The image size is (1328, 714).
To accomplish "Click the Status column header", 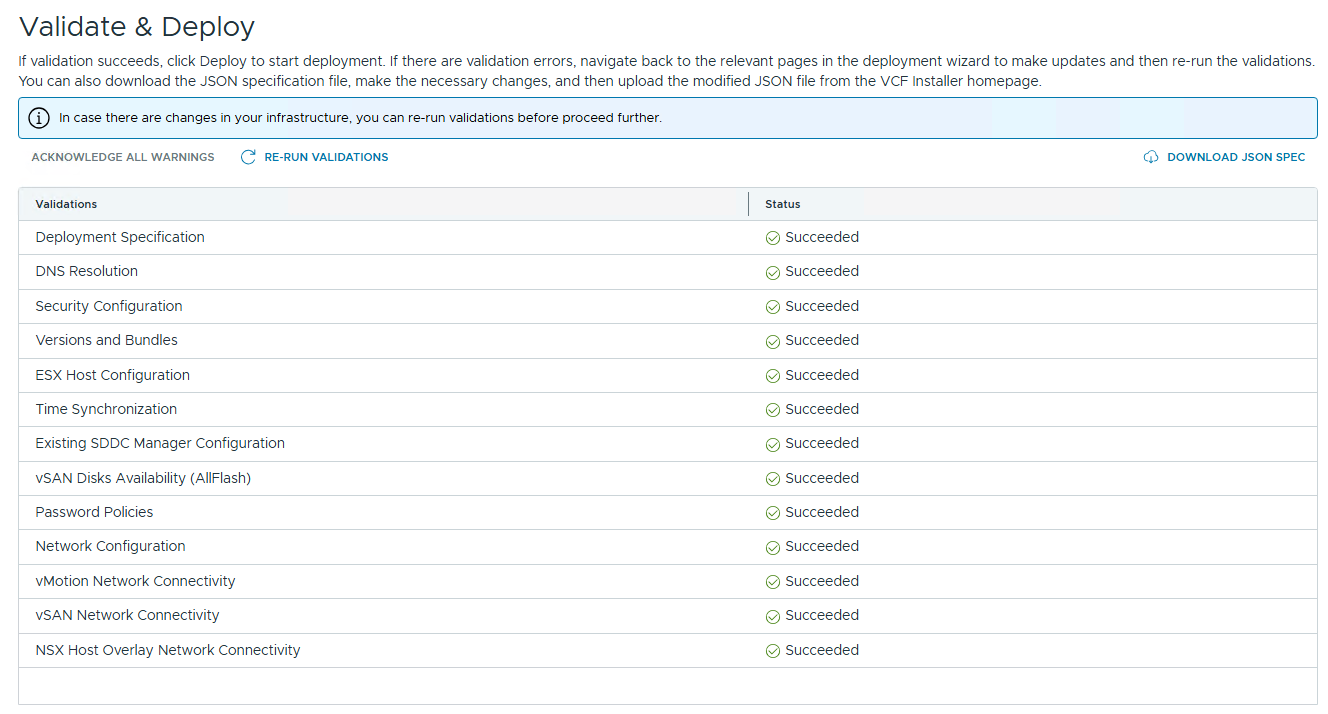I will click(782, 204).
